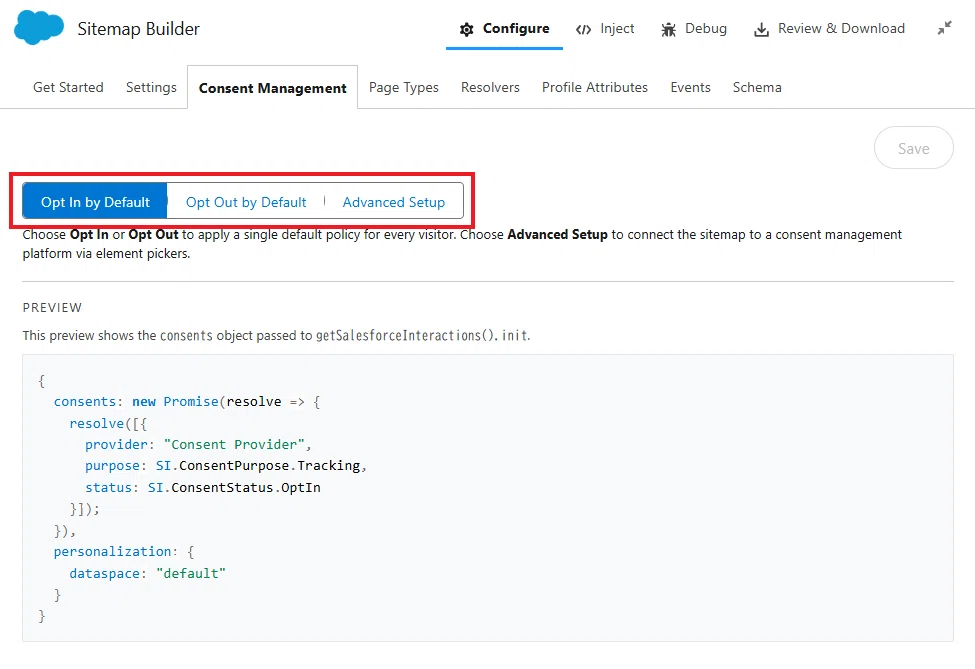Switch to the Resolvers tab
The image size is (975, 669).
click(490, 88)
